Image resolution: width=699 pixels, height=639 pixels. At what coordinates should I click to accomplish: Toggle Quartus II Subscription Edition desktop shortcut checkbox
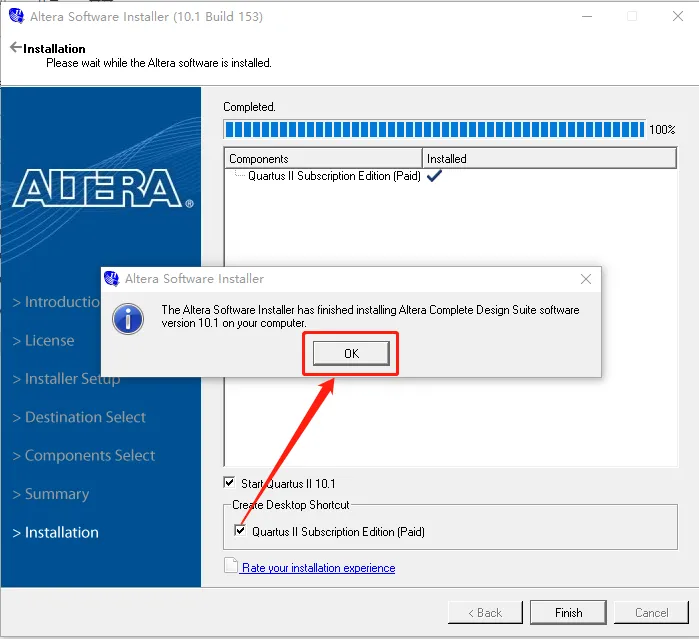(240, 531)
